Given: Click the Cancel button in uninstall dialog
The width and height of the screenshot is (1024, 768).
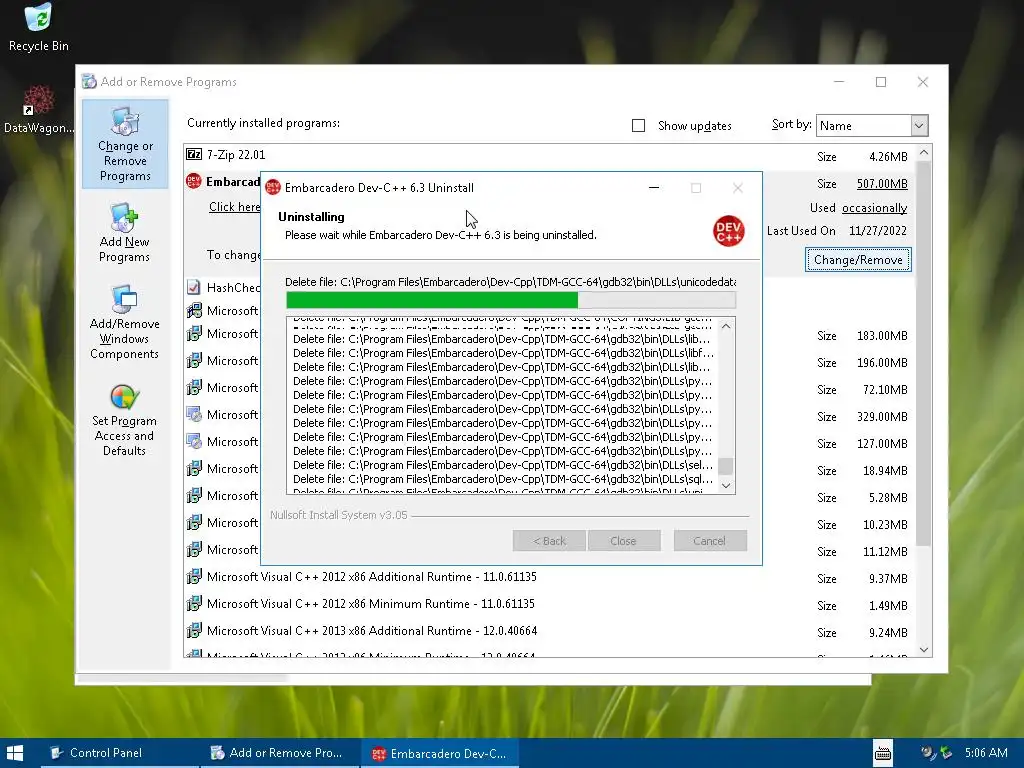Looking at the screenshot, I should coord(709,541).
